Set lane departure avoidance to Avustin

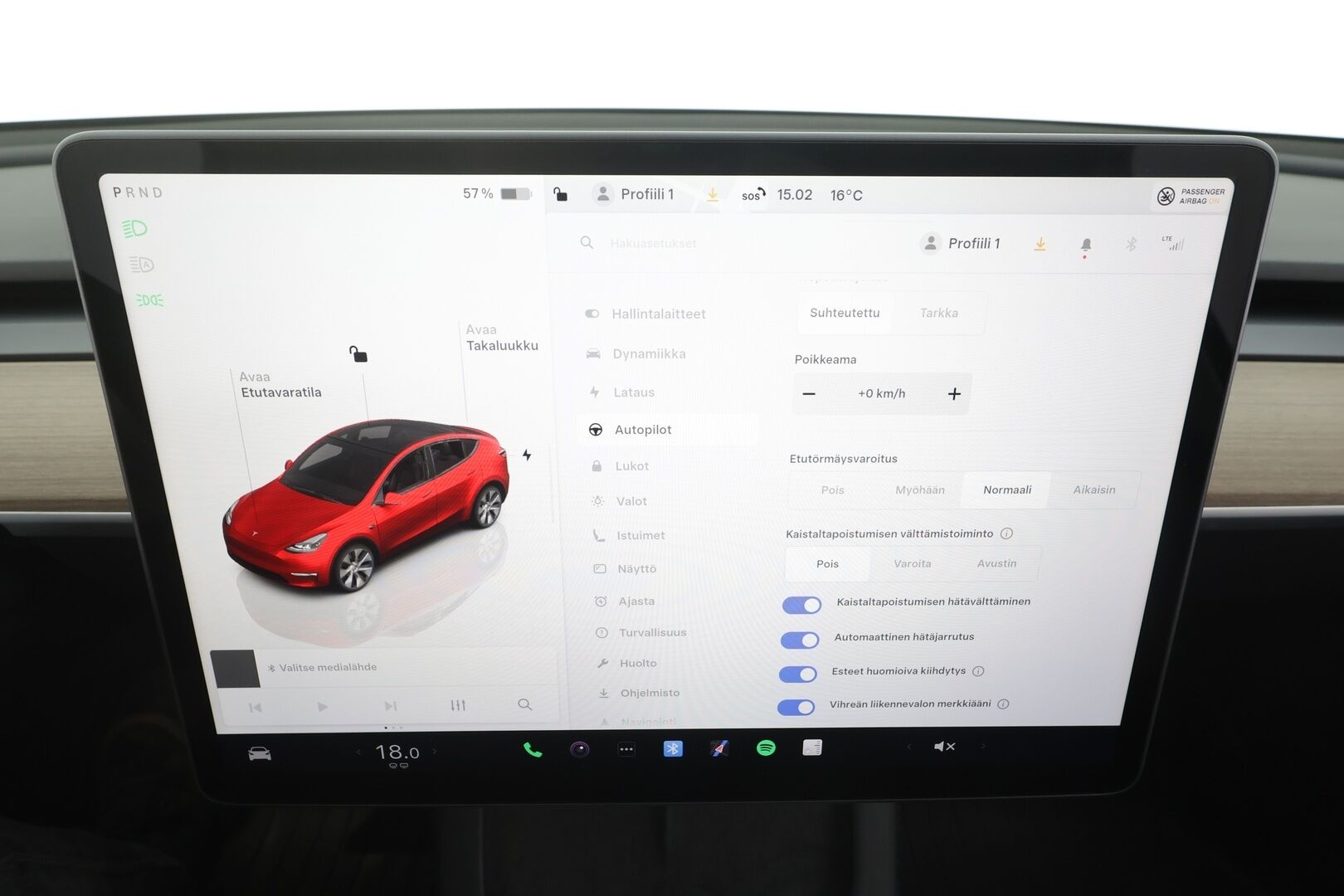996,563
